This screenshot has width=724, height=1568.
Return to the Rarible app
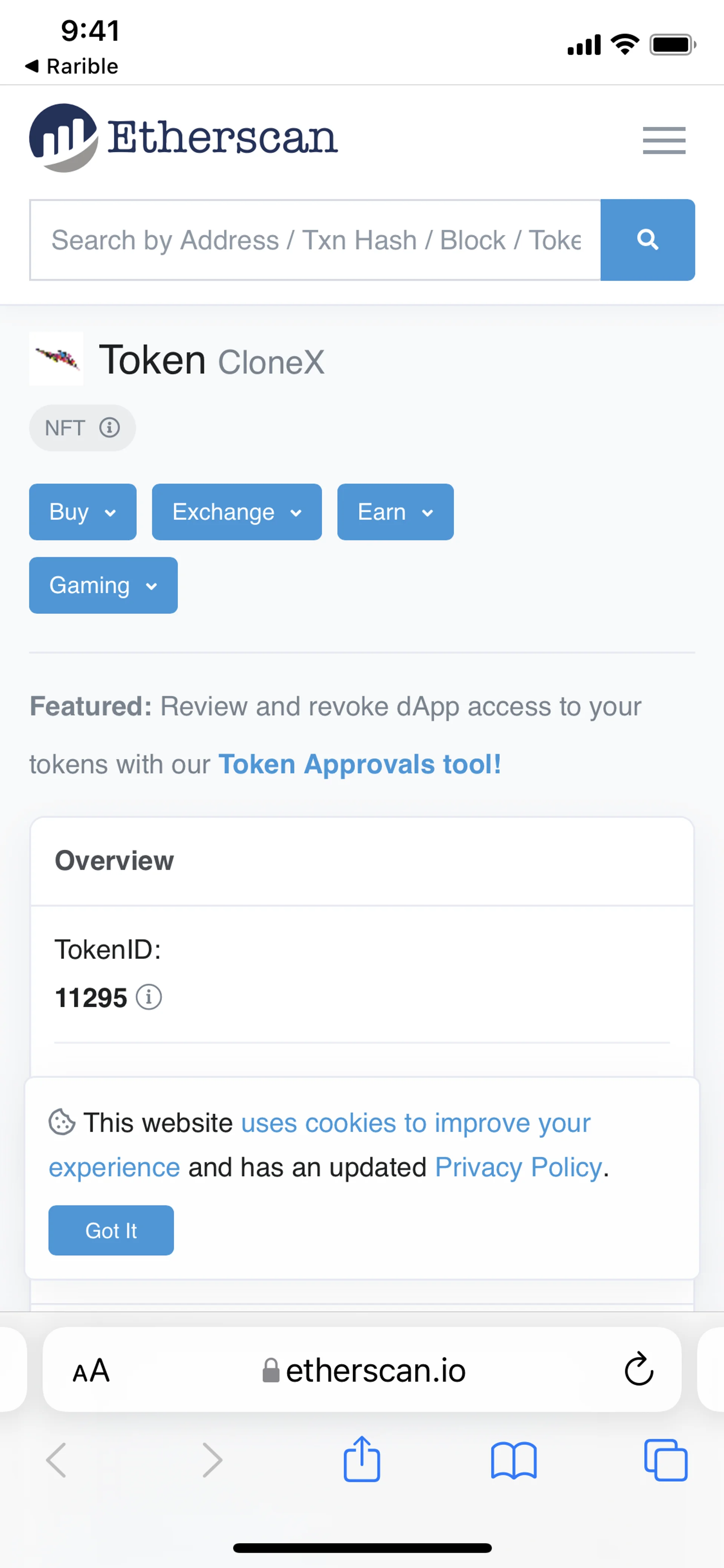click(72, 66)
